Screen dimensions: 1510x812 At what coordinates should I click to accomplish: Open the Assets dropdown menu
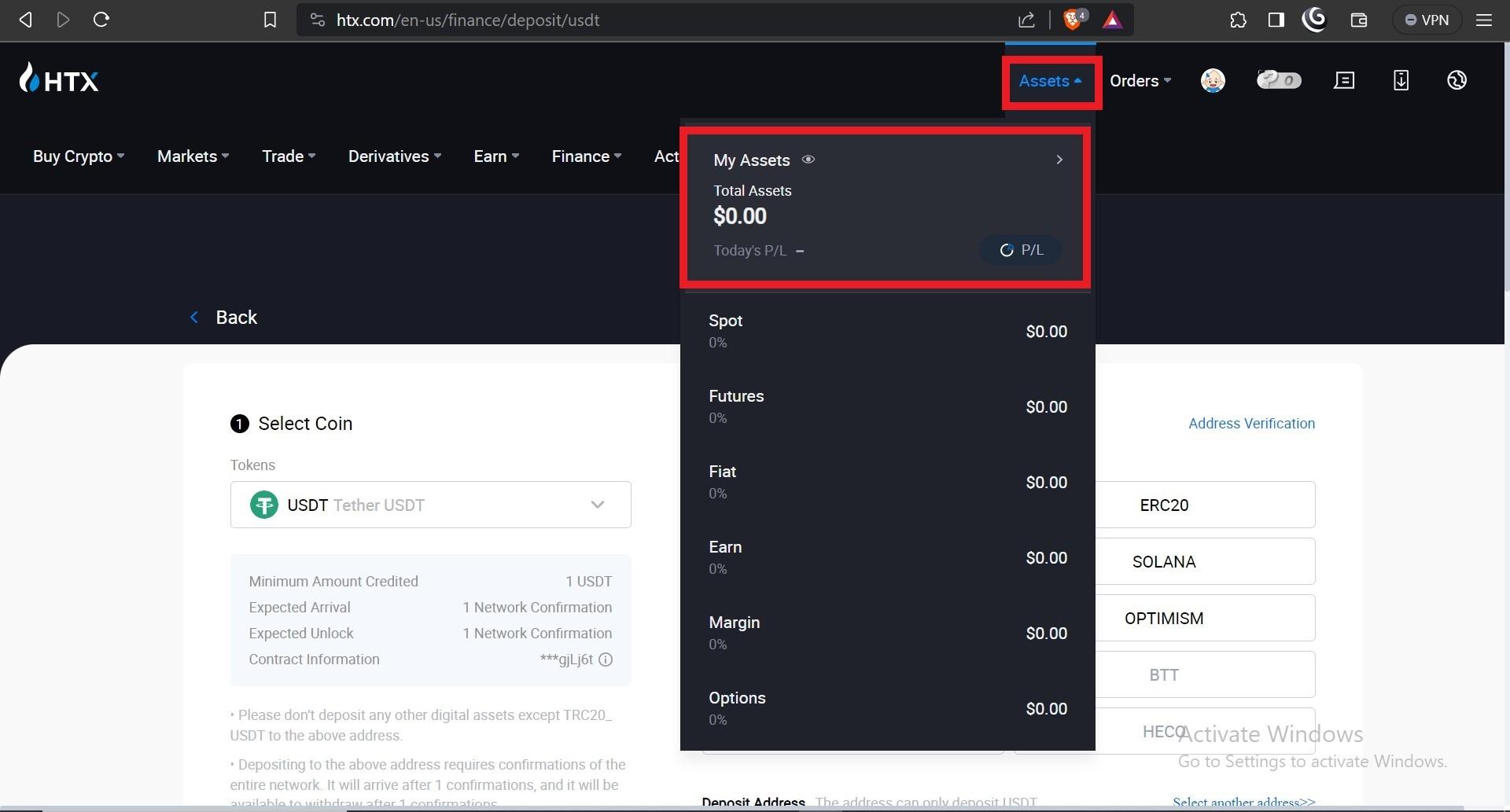[1051, 81]
